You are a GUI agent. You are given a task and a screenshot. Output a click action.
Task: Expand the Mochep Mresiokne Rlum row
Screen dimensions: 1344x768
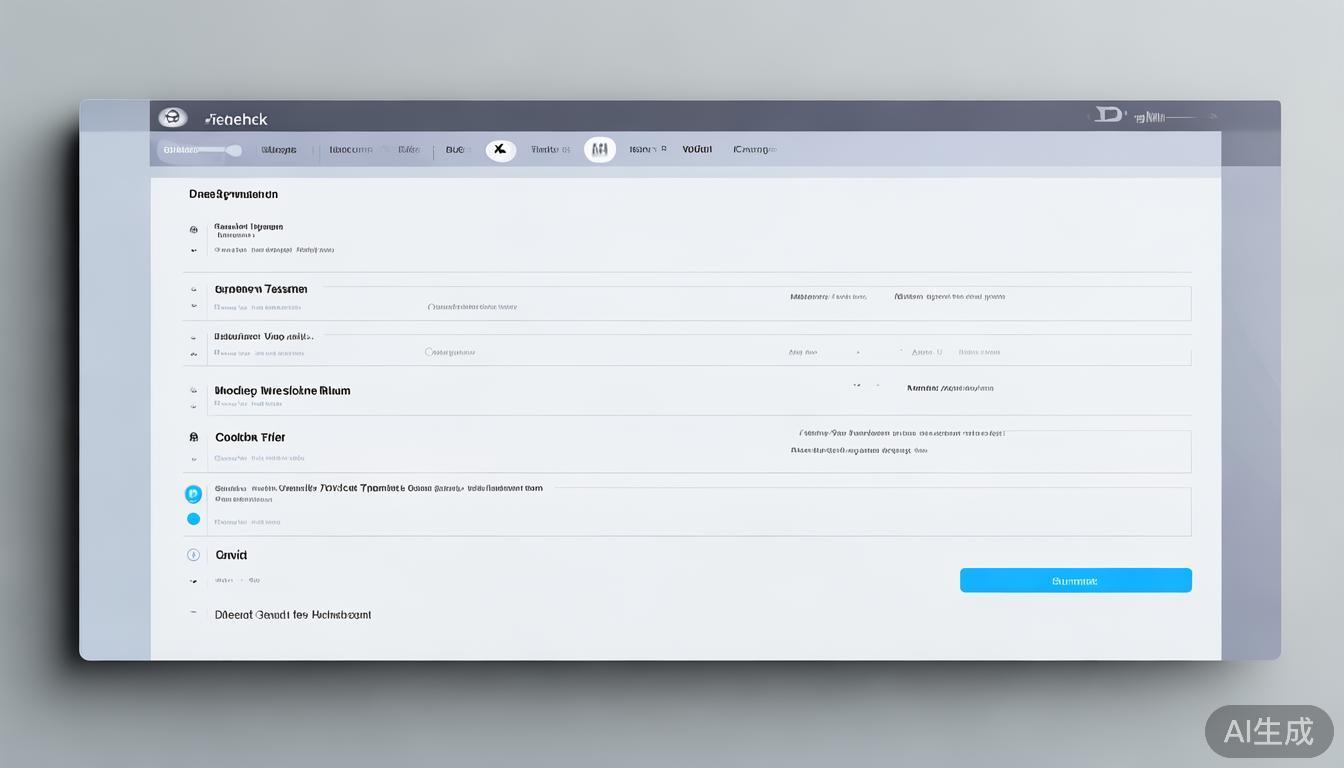193,391
